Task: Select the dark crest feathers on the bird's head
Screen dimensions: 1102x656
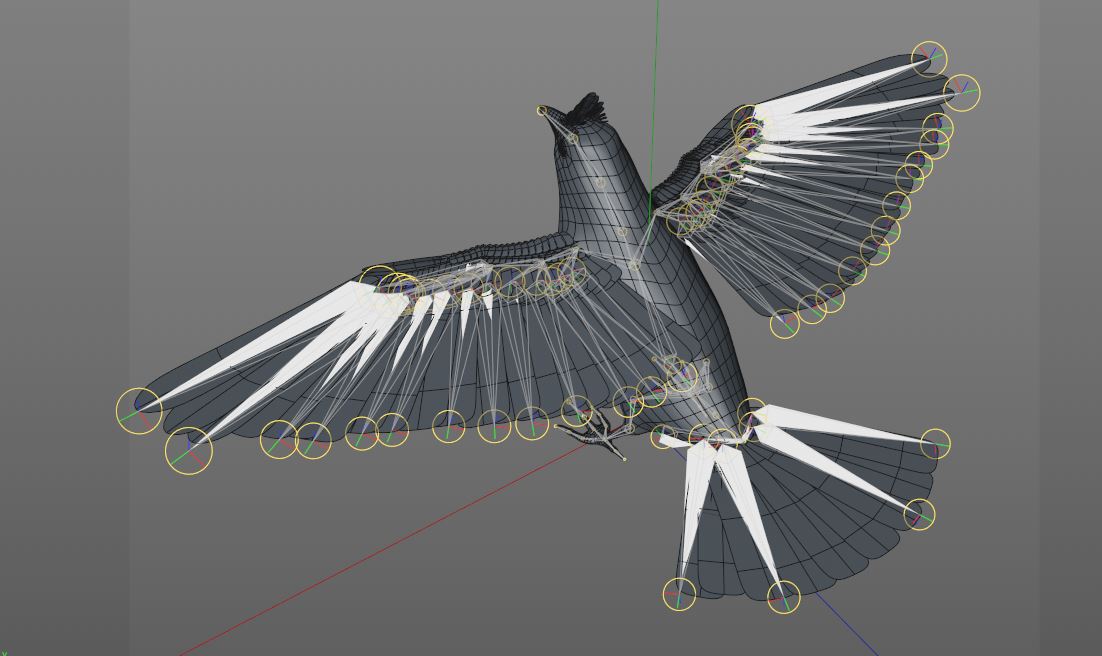Action: 585,108
